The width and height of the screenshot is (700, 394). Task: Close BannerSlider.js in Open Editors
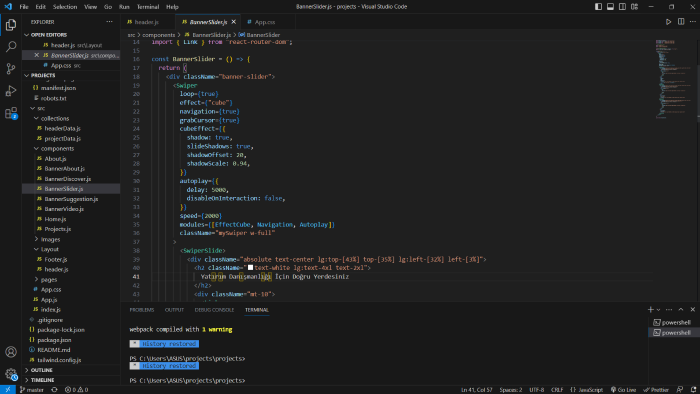(37, 55)
